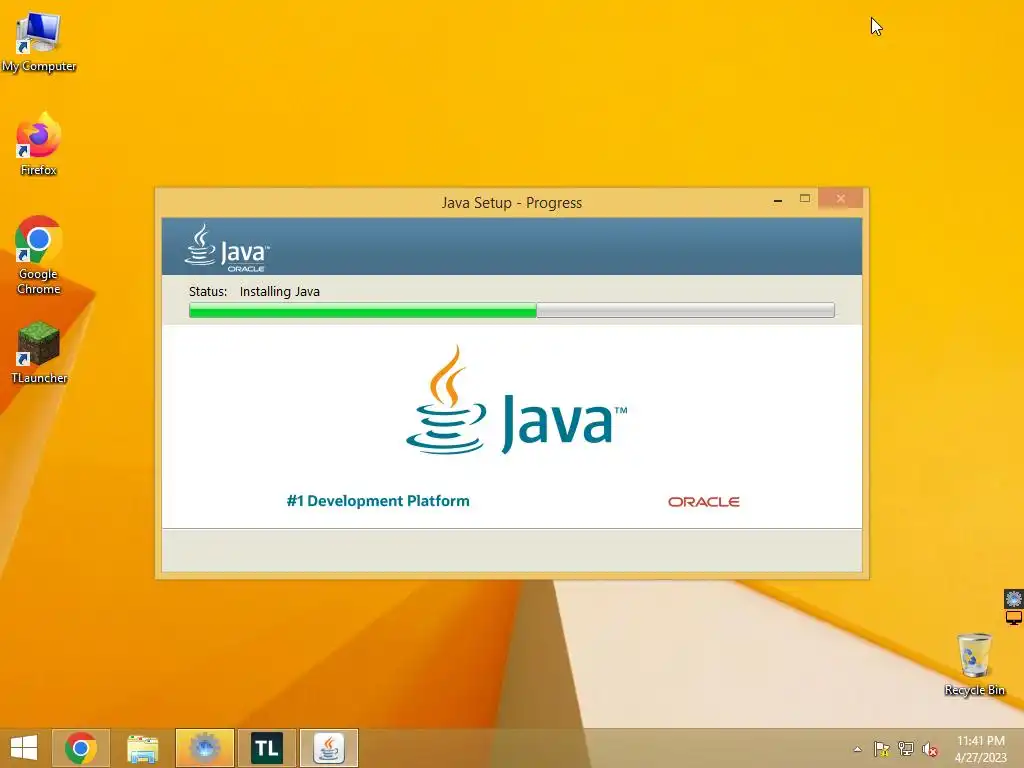Open the clock showing 11:41 PM
1024x768 pixels.
click(980, 749)
